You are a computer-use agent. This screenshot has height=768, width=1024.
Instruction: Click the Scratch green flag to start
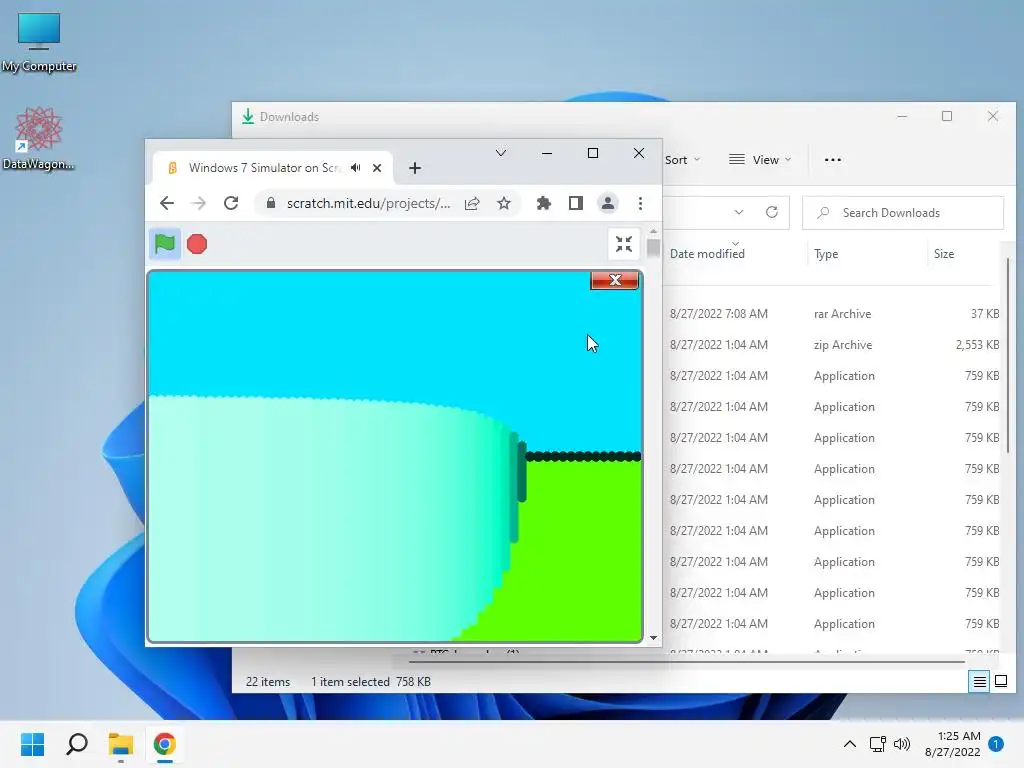(165, 244)
